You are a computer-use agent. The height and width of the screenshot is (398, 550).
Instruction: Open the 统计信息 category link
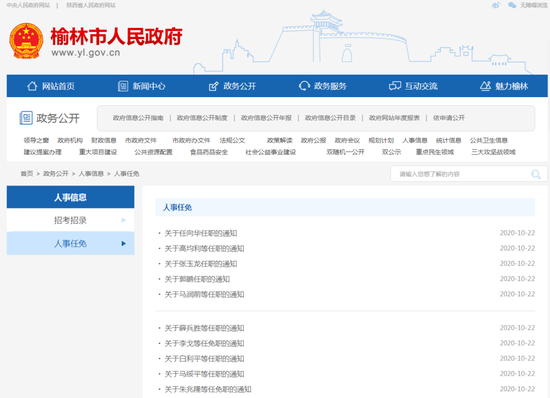pyautogui.click(x=448, y=140)
